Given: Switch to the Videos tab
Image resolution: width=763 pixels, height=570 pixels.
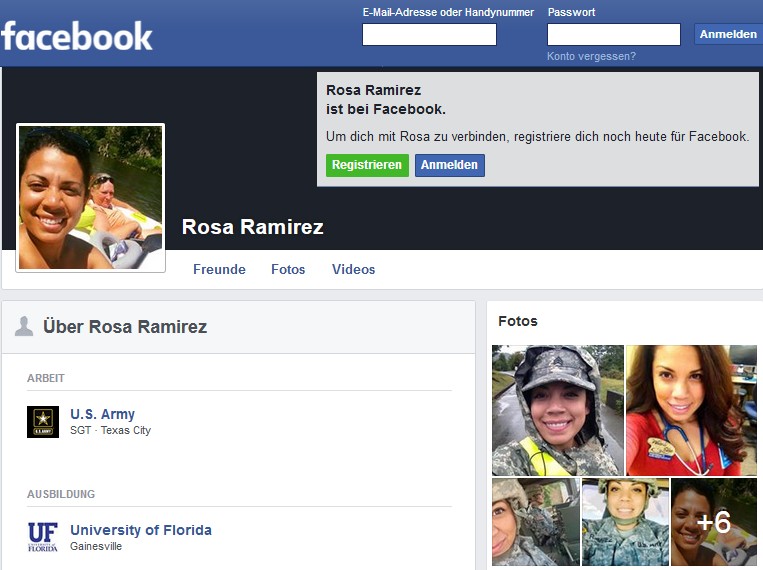Looking at the screenshot, I should click(353, 269).
